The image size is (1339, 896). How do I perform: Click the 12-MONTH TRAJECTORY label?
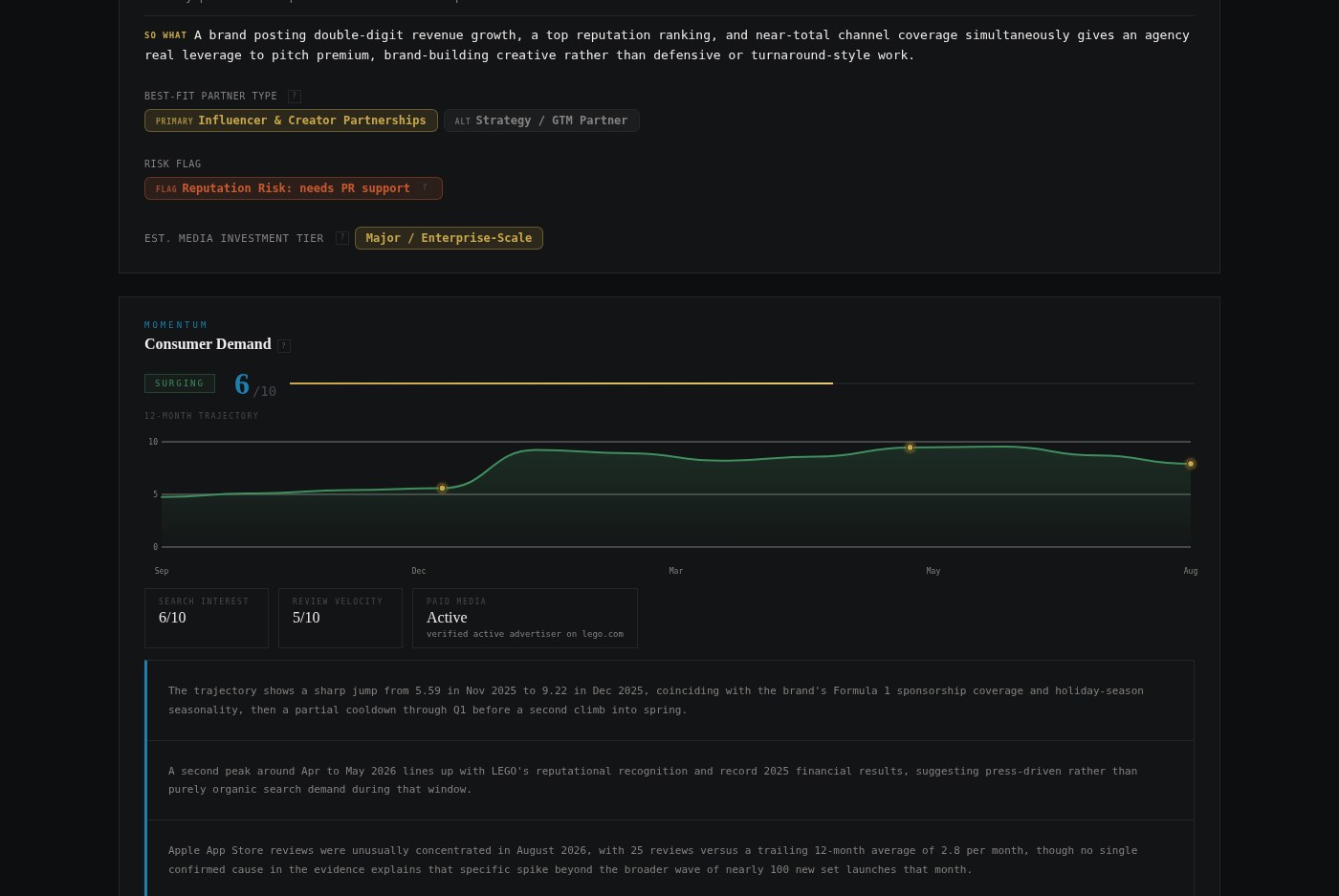click(x=202, y=416)
